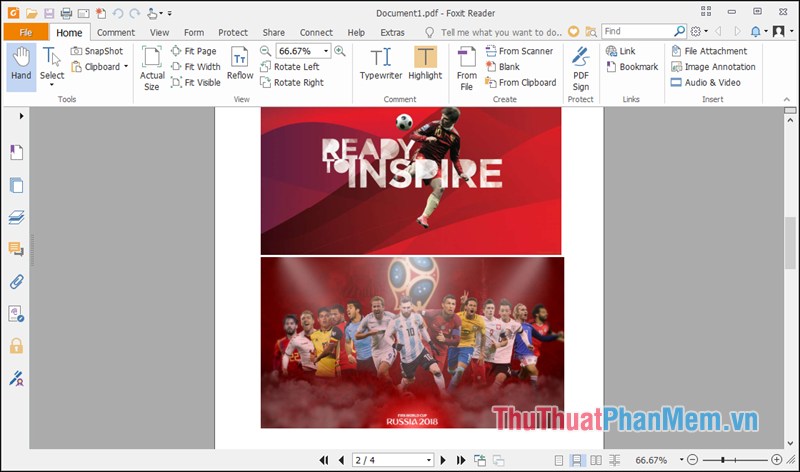Create PDF From Clipboard
Screen dimensions: 800x472
click(520, 83)
